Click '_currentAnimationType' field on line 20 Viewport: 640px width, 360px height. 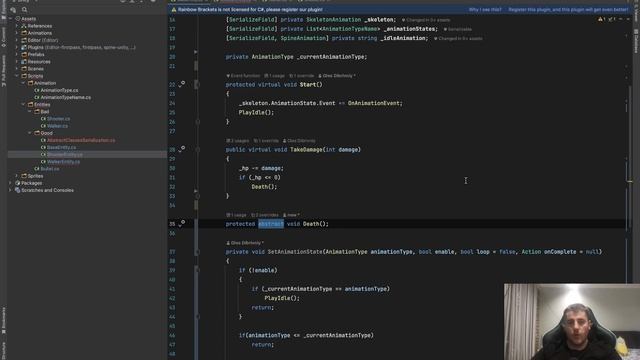tap(331, 57)
